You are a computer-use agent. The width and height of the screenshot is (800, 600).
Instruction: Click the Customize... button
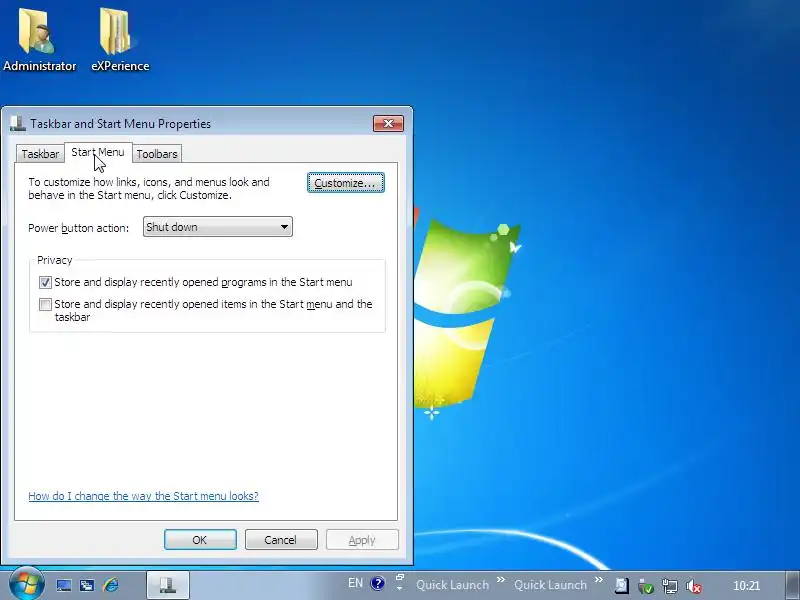345,183
